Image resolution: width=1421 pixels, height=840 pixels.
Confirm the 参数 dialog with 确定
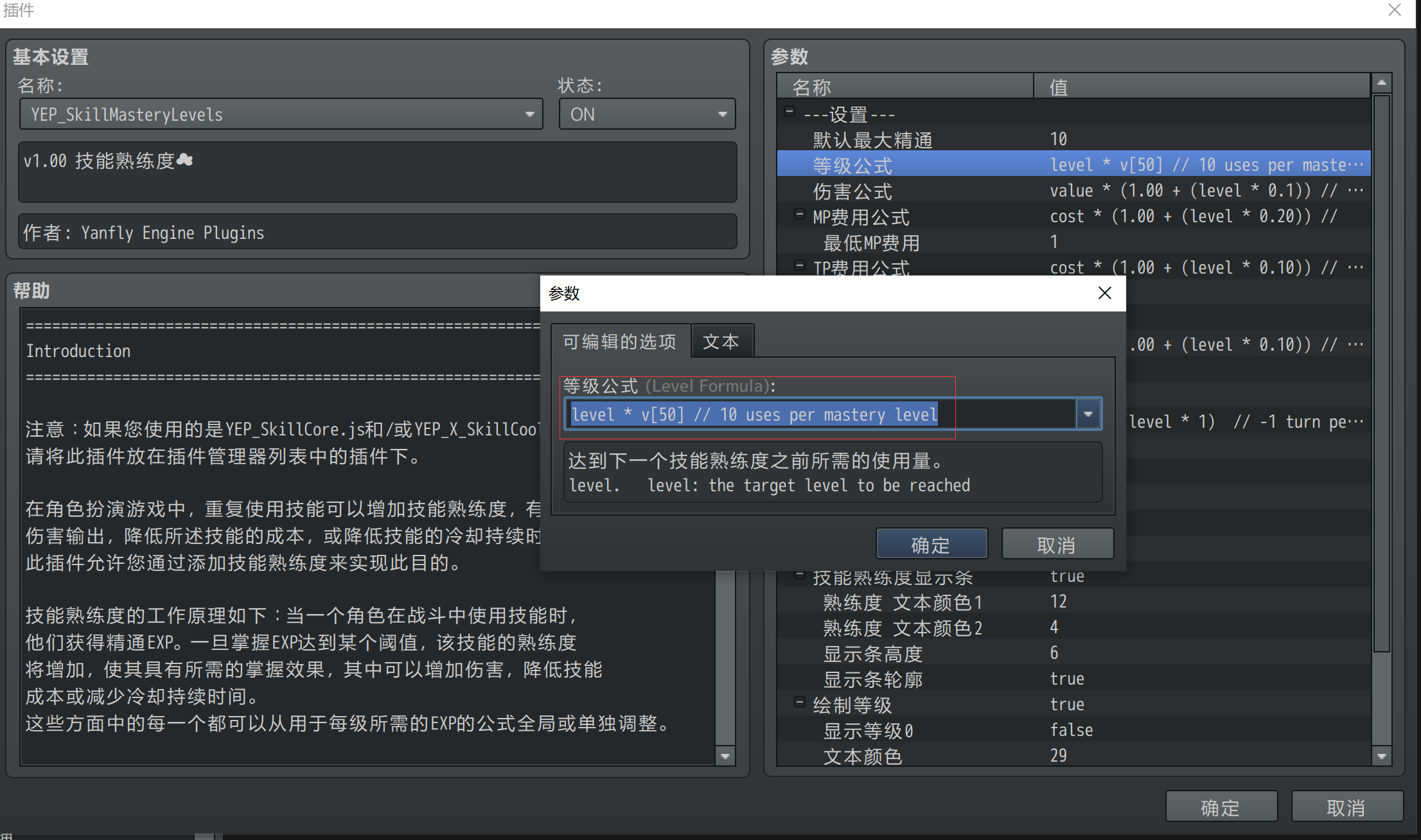(931, 545)
